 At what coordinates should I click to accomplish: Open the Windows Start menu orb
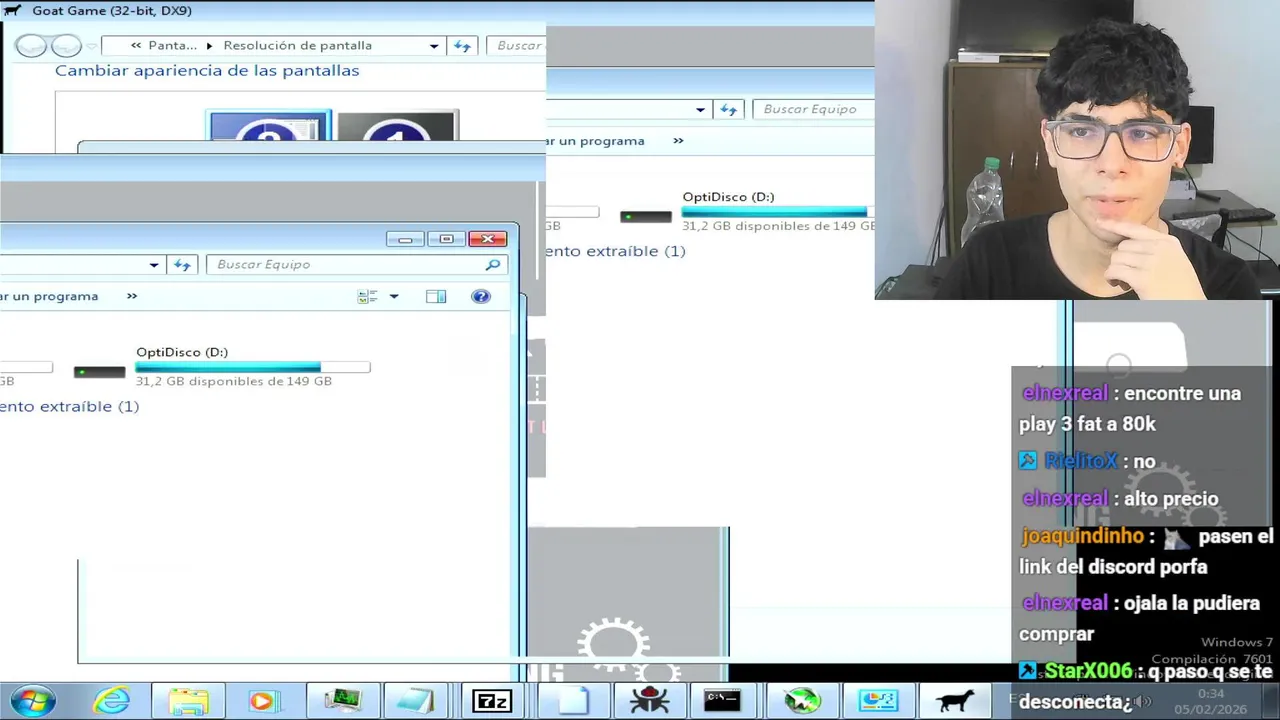(32, 701)
